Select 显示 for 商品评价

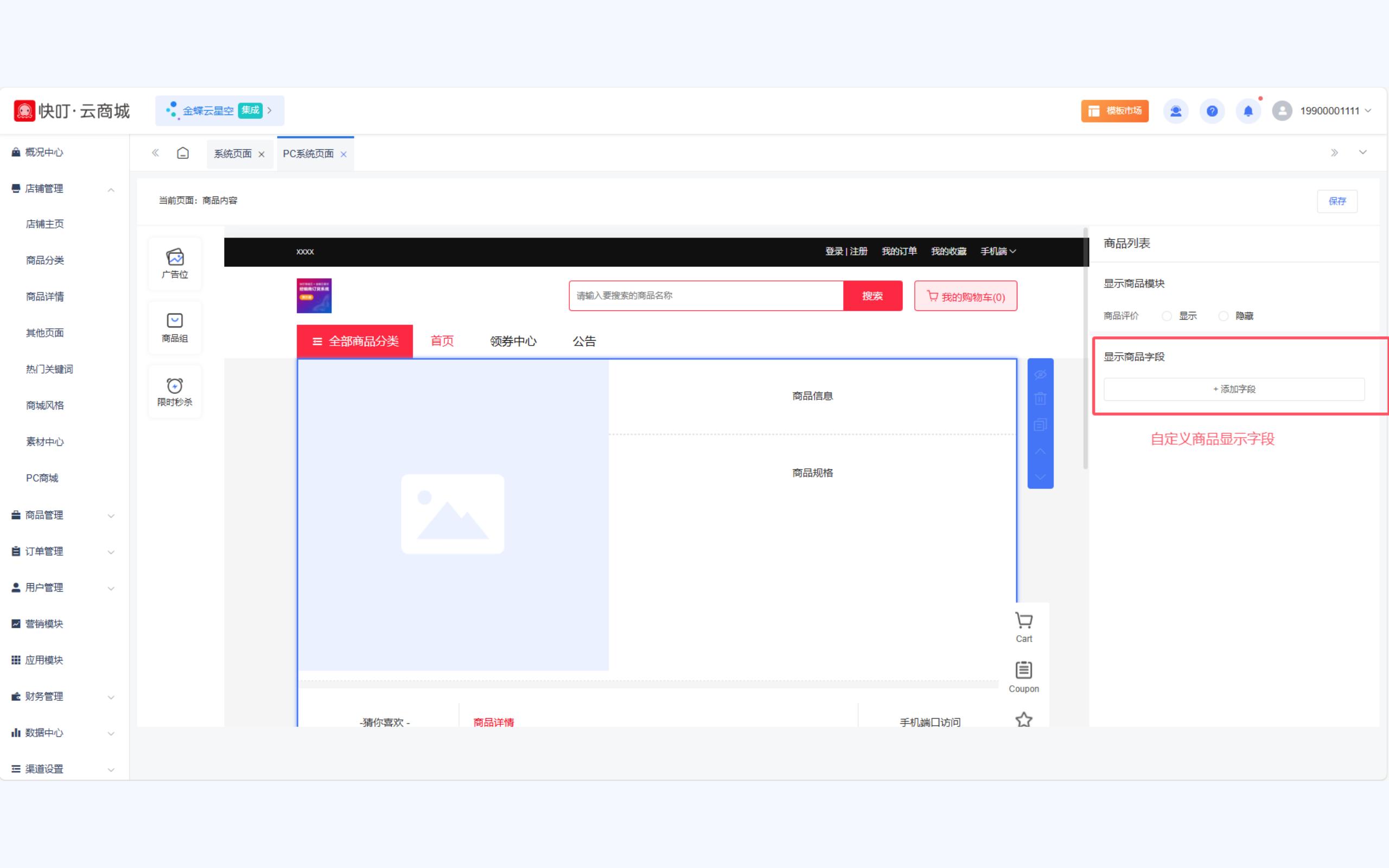(1167, 316)
